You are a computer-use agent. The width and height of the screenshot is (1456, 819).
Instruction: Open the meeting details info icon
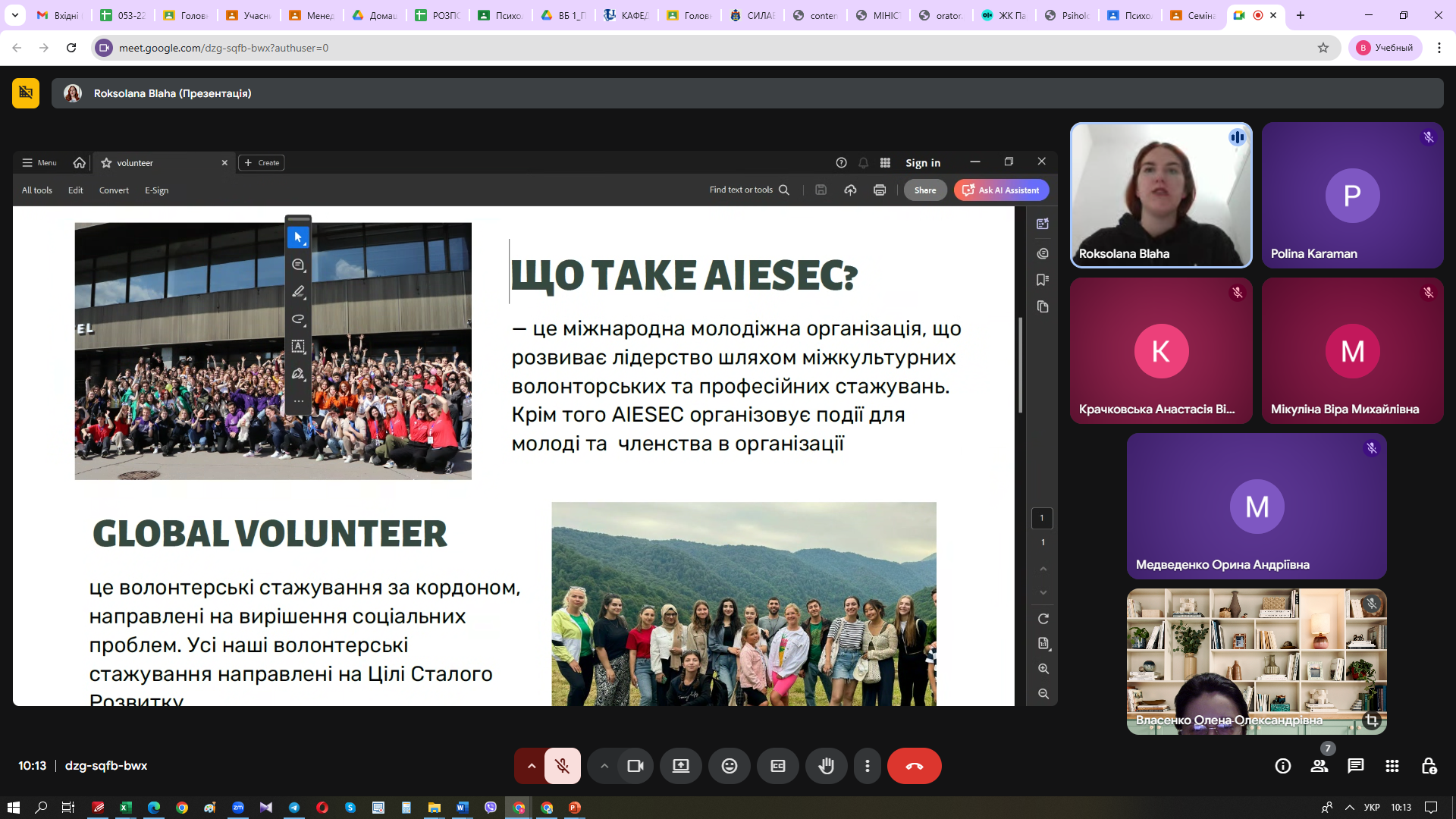click(1282, 766)
